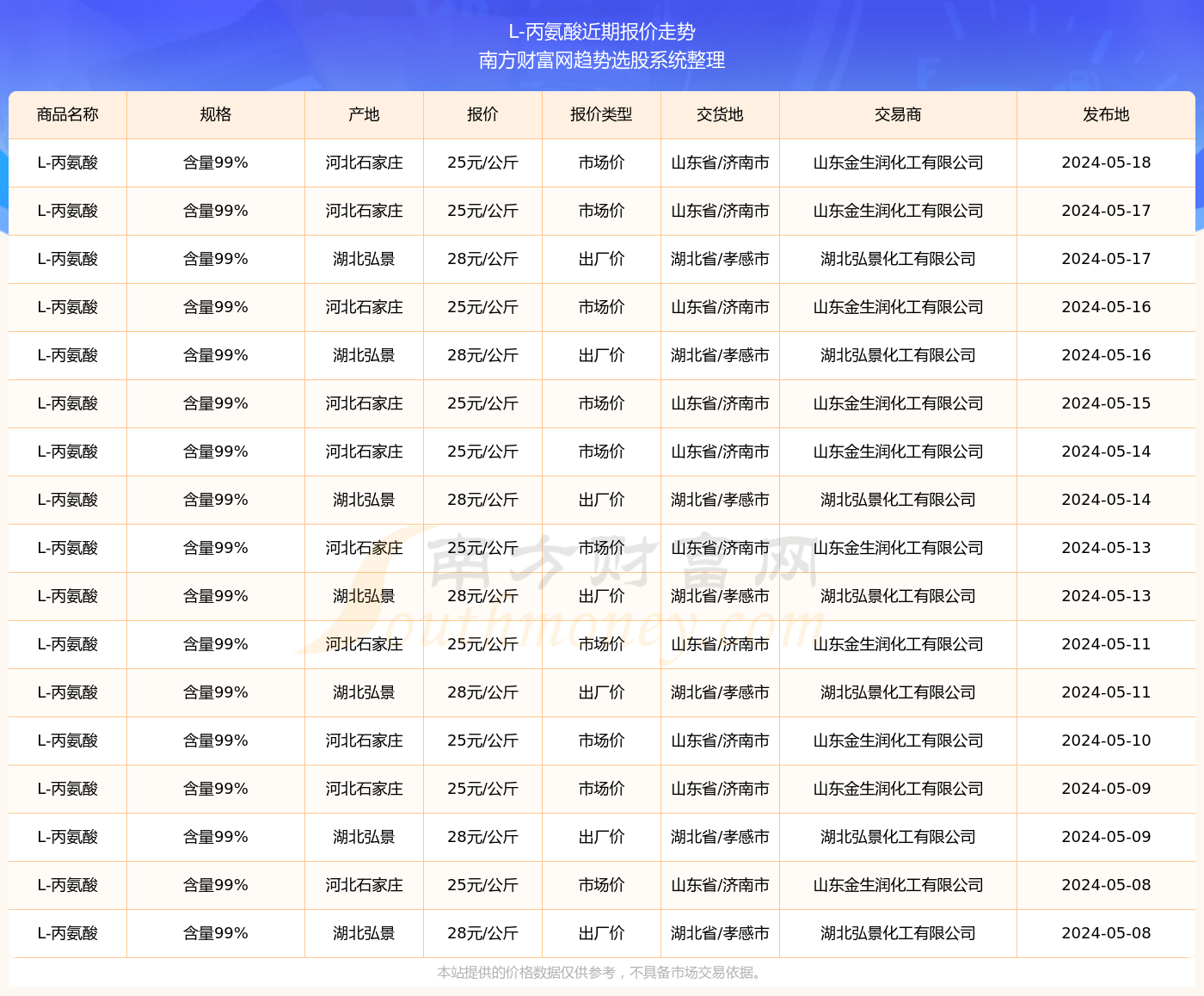Click the "交货地" column header
This screenshot has height=996, width=1204.
pos(720,114)
